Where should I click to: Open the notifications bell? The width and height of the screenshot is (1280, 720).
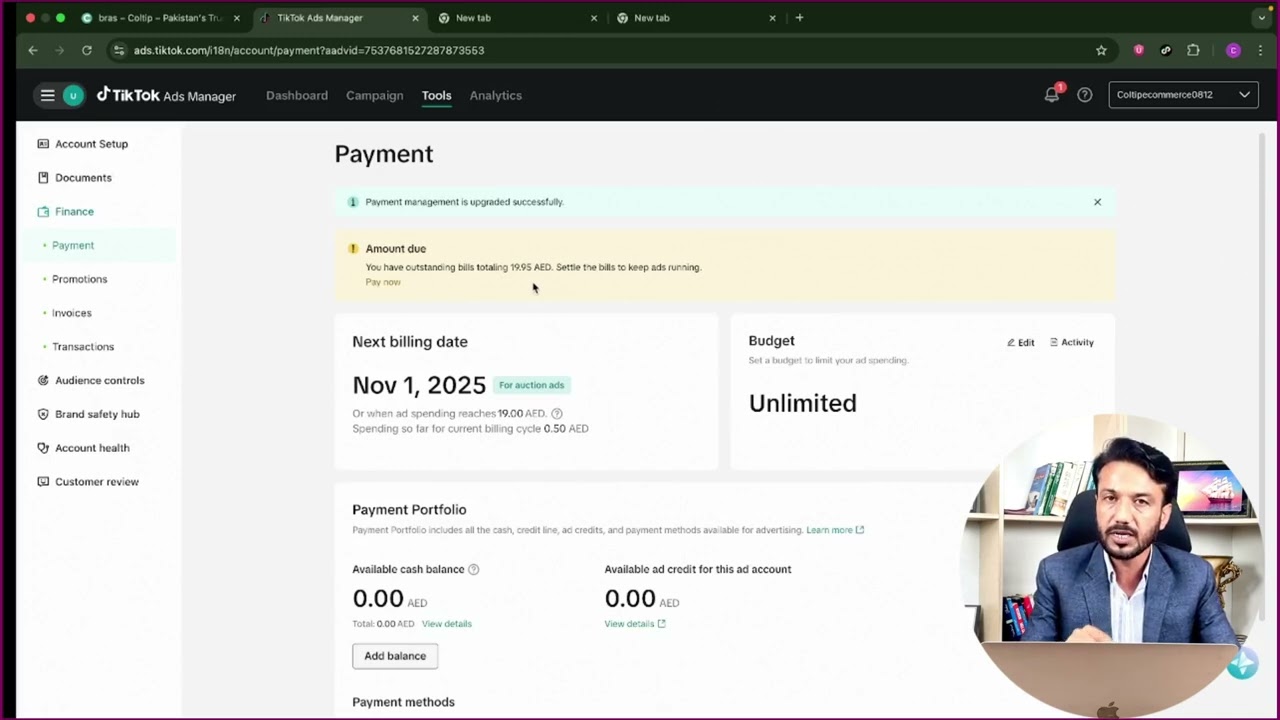(1052, 95)
